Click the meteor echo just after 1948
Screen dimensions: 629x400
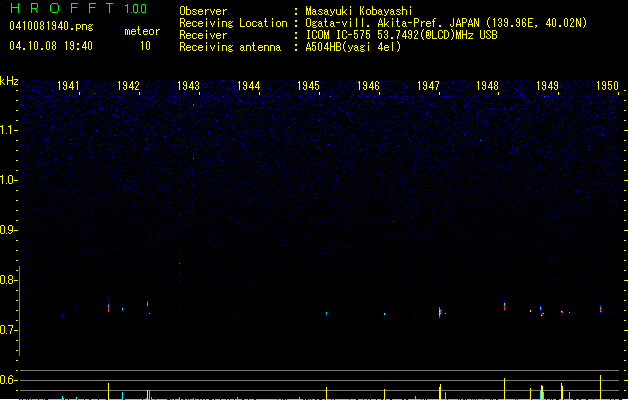coord(504,306)
